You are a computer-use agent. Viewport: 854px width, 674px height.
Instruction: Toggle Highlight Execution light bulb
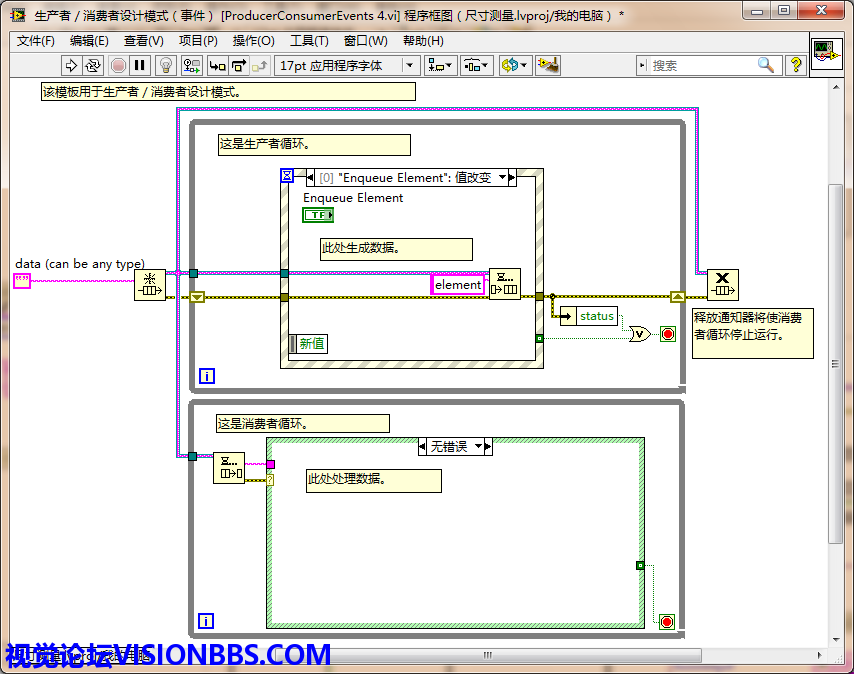166,65
